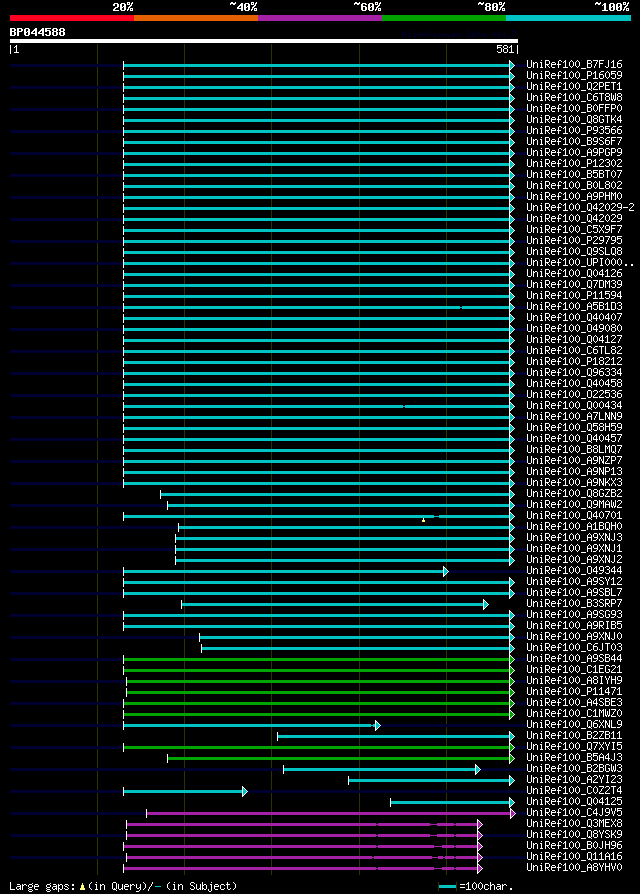Click the orange ~40% identity legend segment
This screenshot has height=894, width=640.
[196, 18]
